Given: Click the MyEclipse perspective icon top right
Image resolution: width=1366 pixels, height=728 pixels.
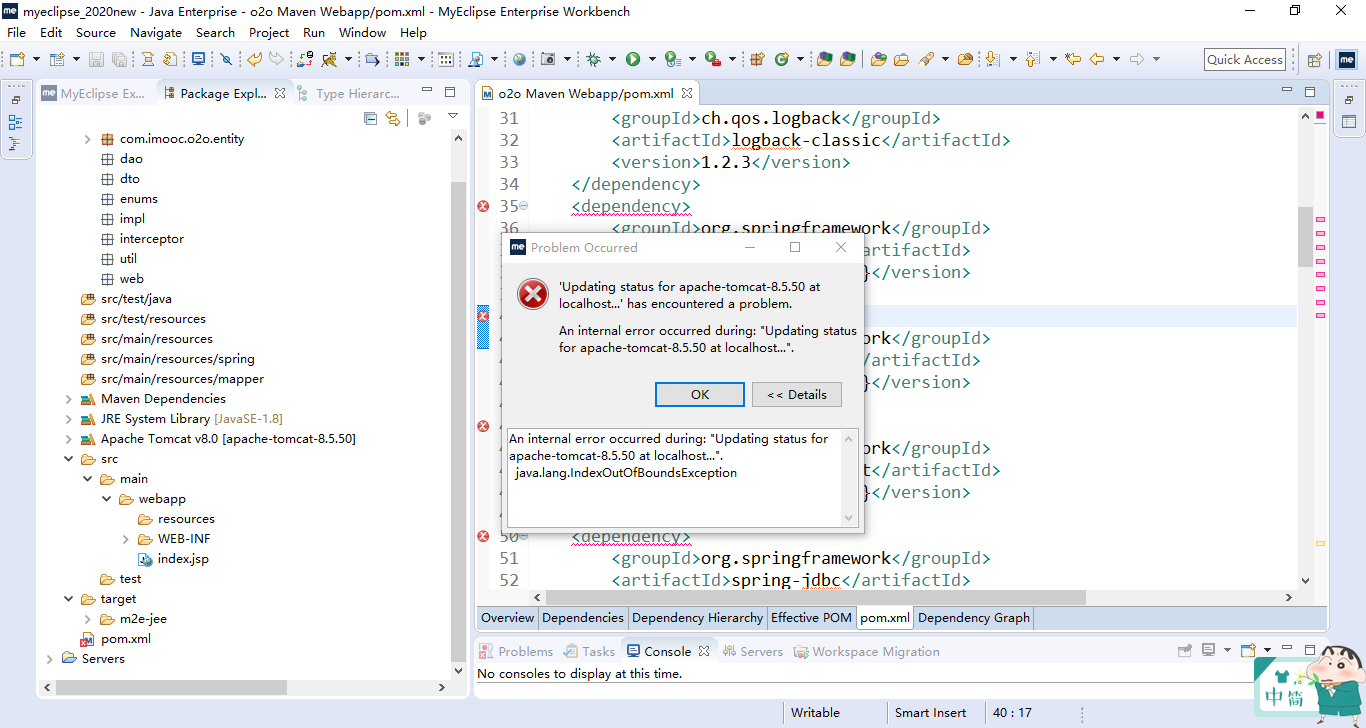Looking at the screenshot, I should point(1347,60).
